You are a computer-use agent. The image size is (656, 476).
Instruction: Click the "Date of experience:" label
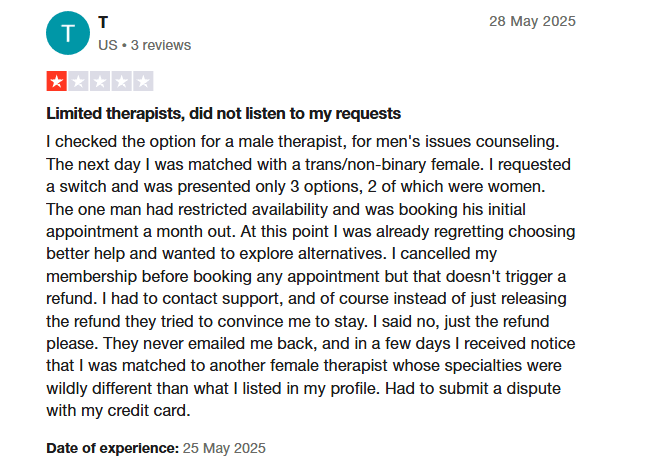[x=112, y=448]
